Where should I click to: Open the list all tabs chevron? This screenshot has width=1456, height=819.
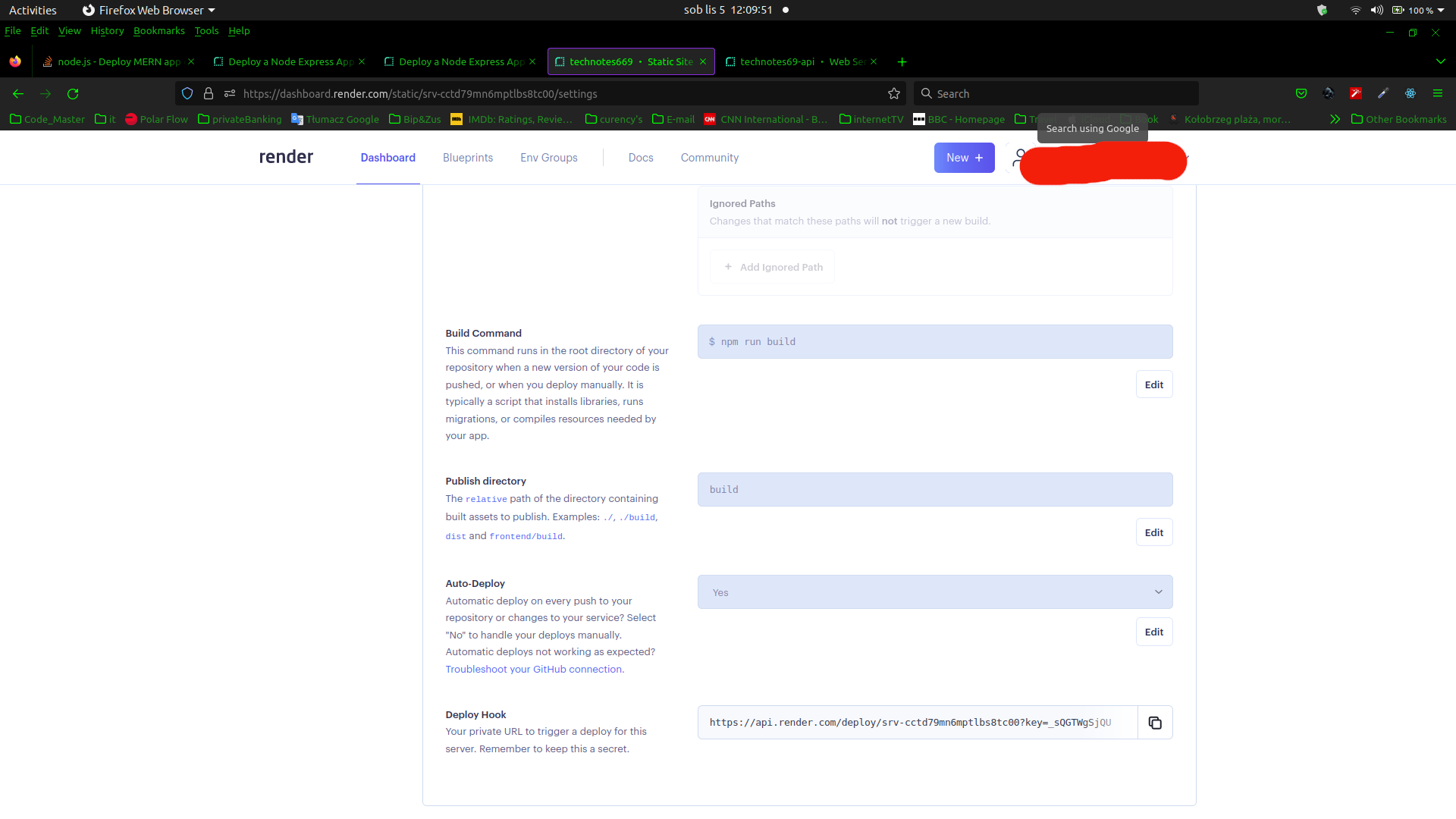pos(1440,61)
